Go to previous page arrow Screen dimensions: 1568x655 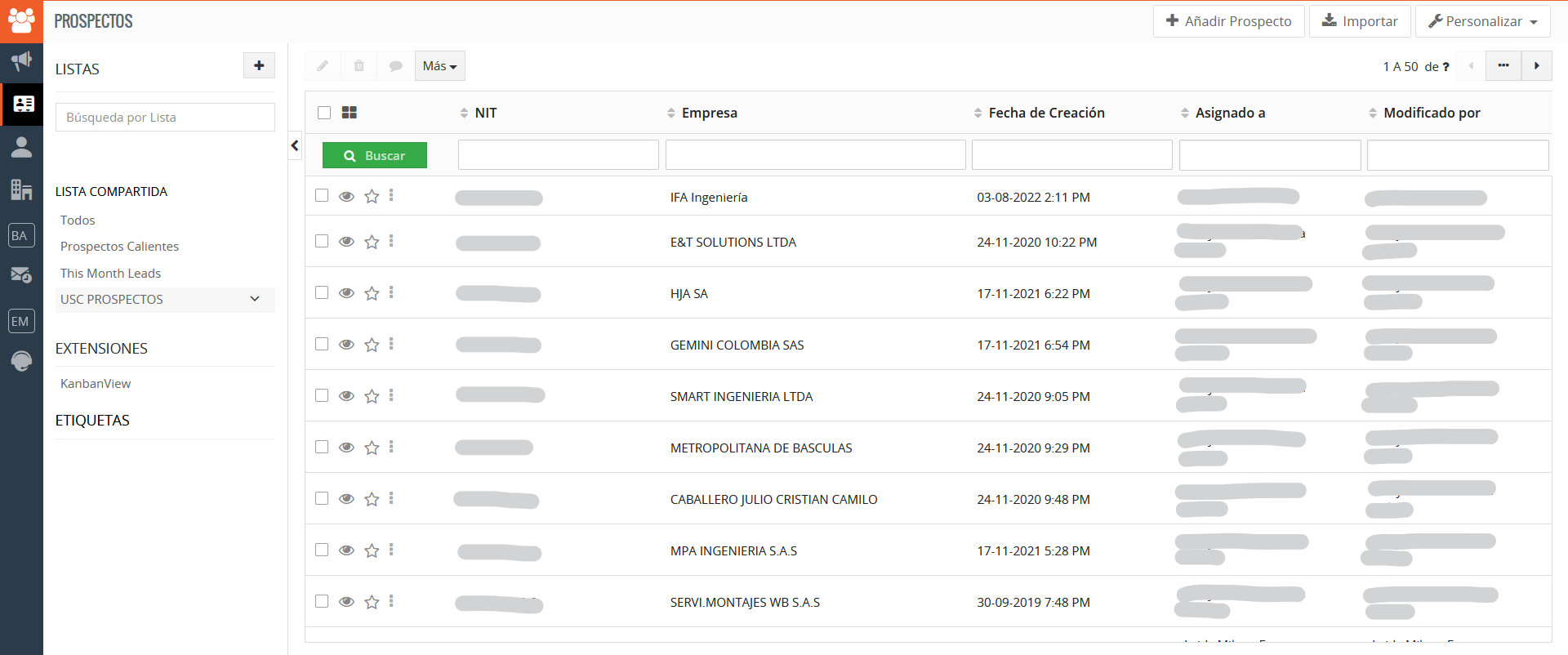click(x=1471, y=66)
